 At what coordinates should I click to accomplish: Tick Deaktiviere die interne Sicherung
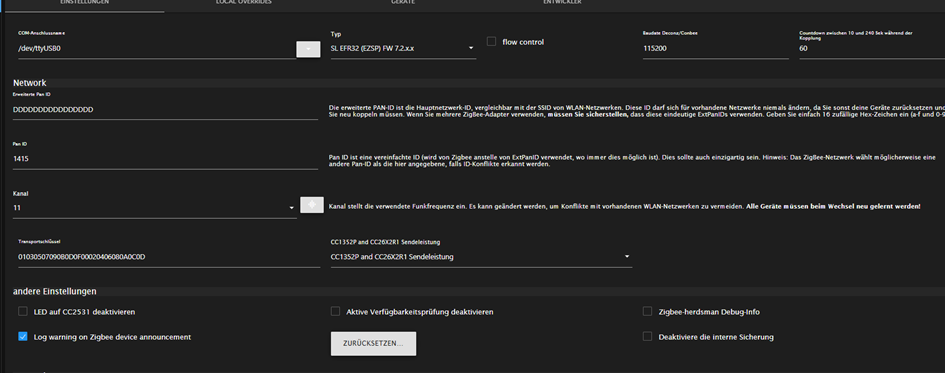click(647, 336)
